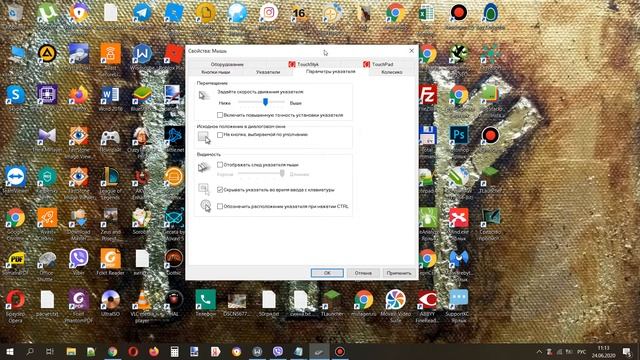
Task: Close the mouse properties dialog
Action: [x=411, y=51]
